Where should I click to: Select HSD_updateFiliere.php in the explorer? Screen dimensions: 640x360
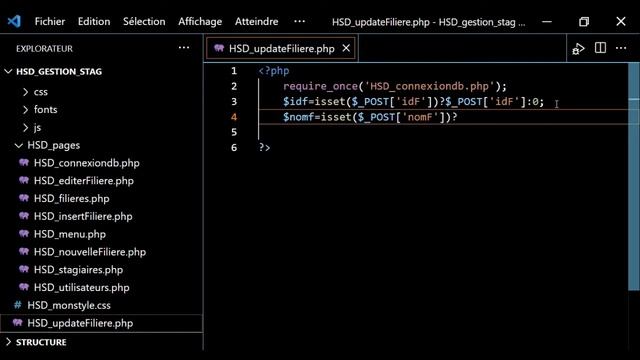click(101, 323)
